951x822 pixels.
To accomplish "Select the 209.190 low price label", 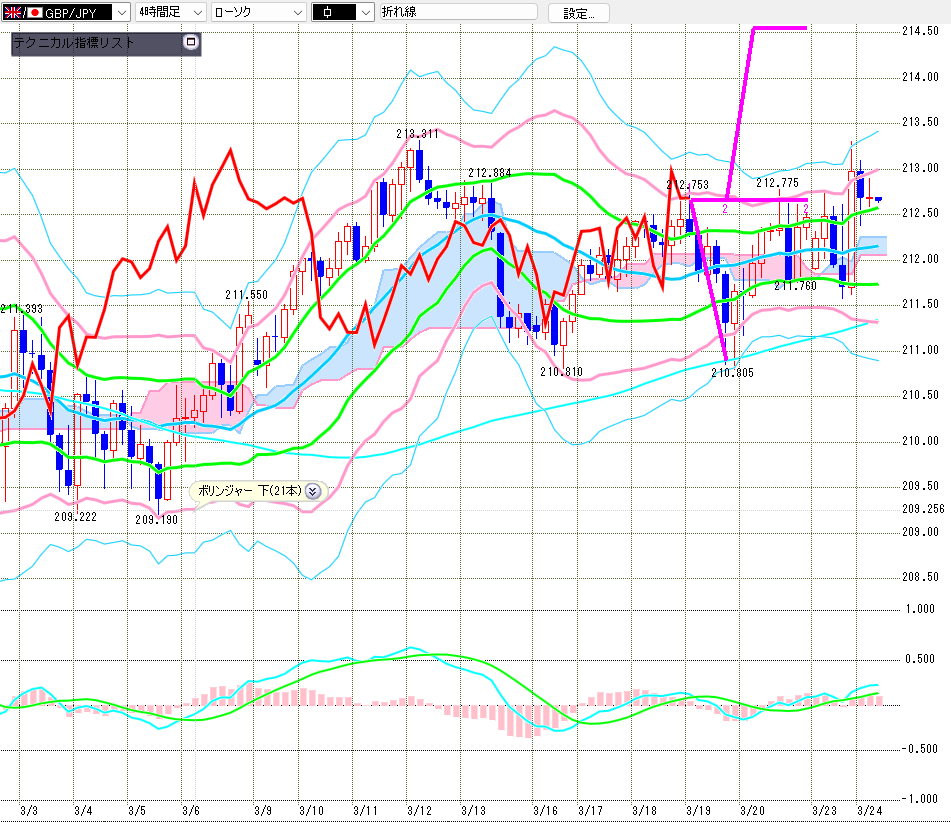I will click(x=156, y=520).
